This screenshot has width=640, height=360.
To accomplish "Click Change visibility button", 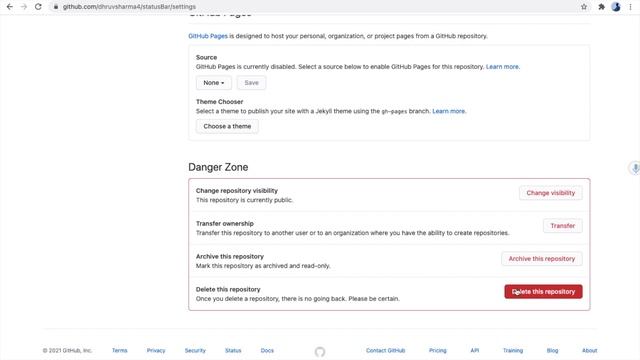I will click(551, 193).
